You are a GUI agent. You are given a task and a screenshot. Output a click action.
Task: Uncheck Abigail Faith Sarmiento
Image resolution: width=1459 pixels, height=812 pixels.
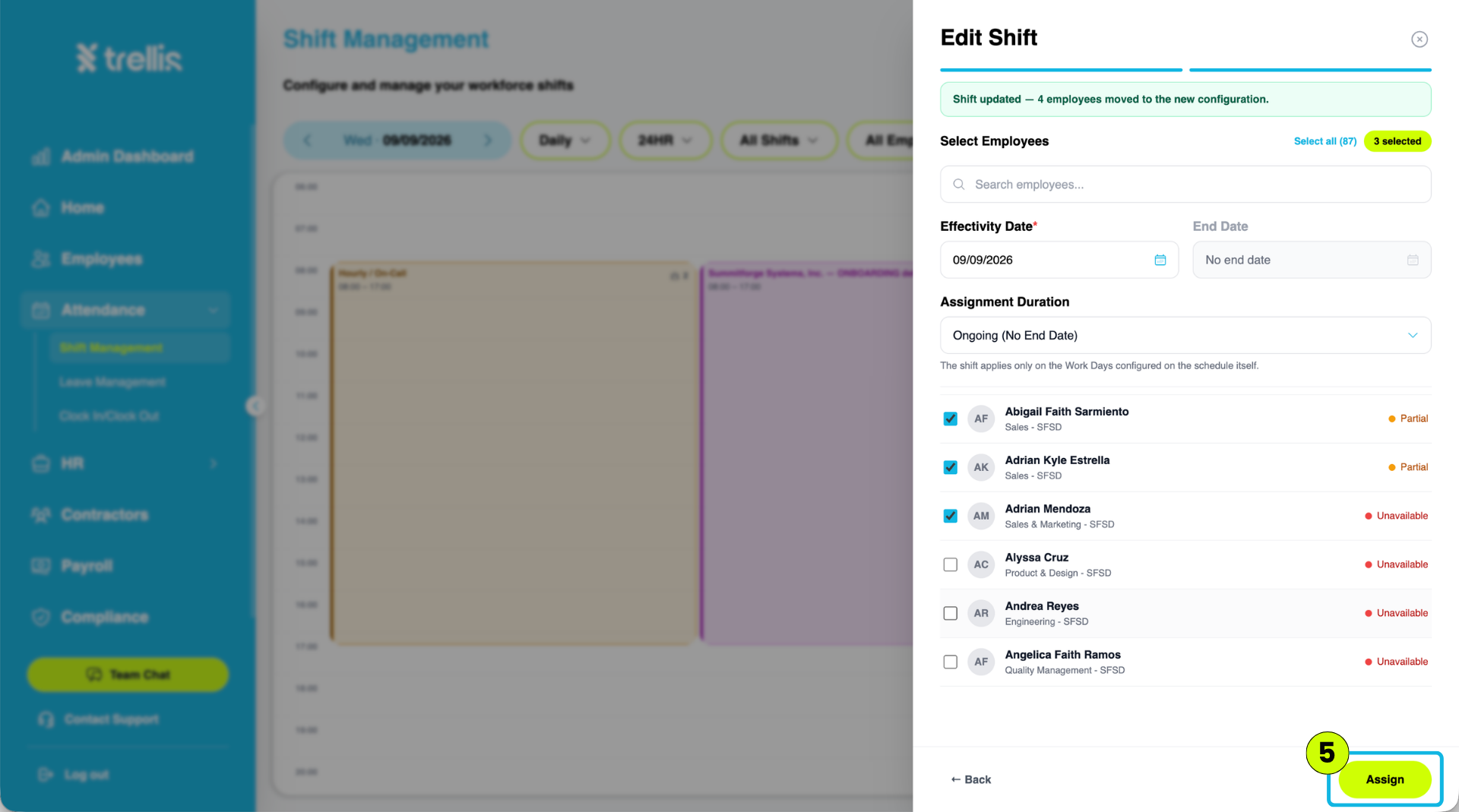(950, 419)
